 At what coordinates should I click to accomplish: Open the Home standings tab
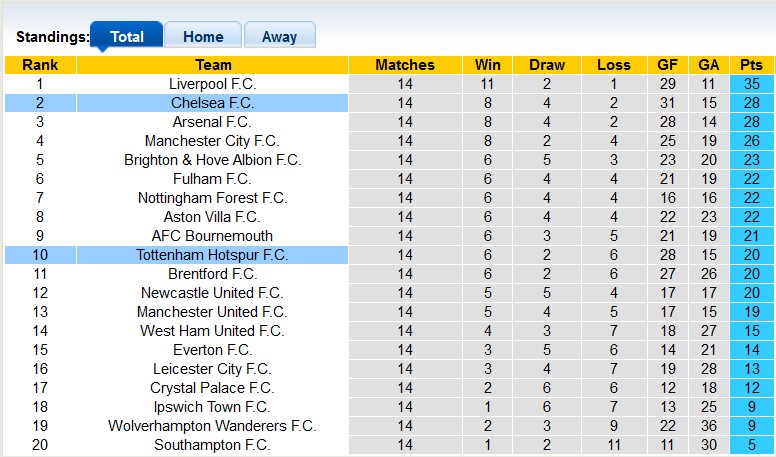(x=203, y=37)
